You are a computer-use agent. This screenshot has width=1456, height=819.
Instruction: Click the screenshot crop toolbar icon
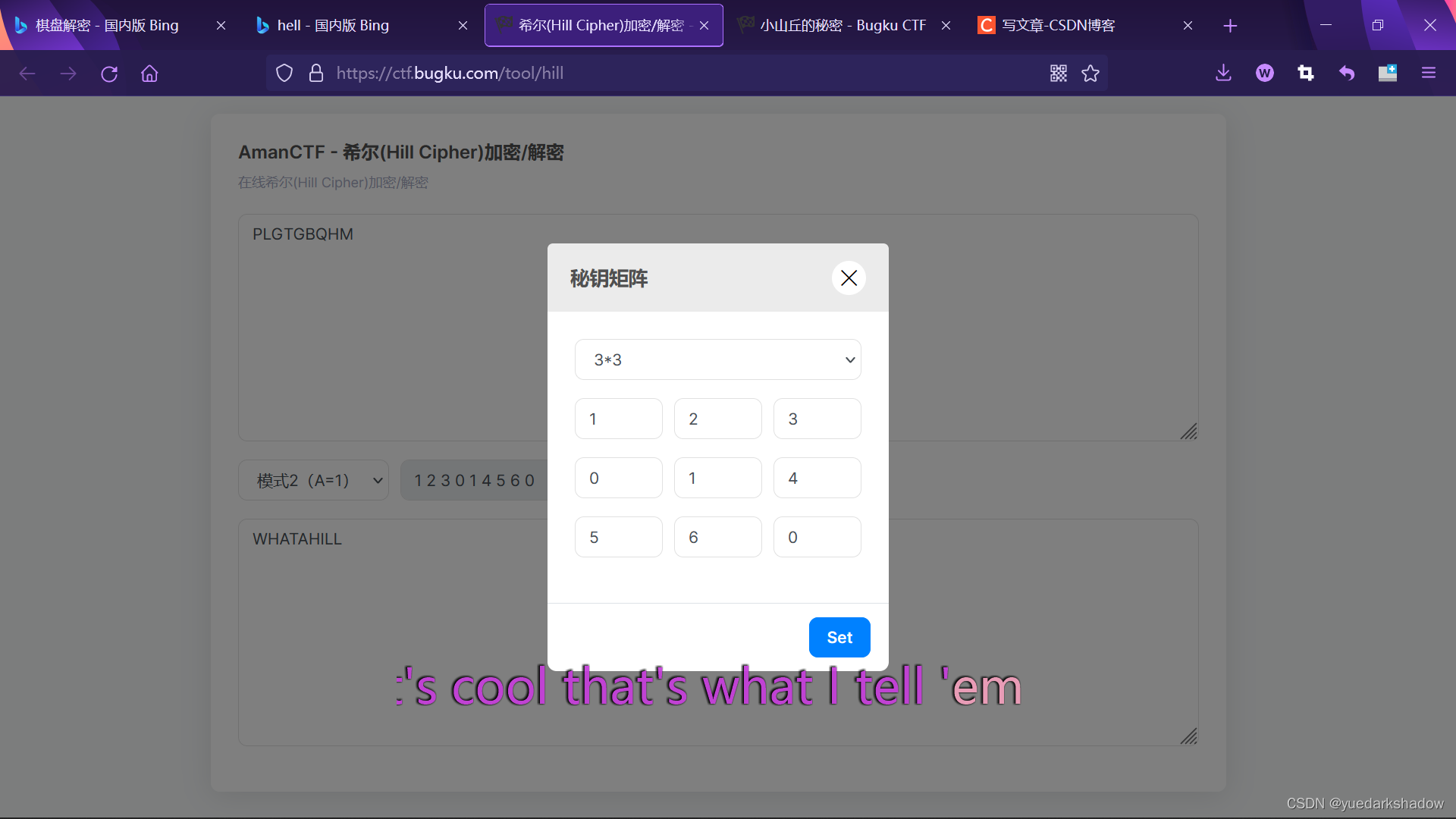[1305, 73]
